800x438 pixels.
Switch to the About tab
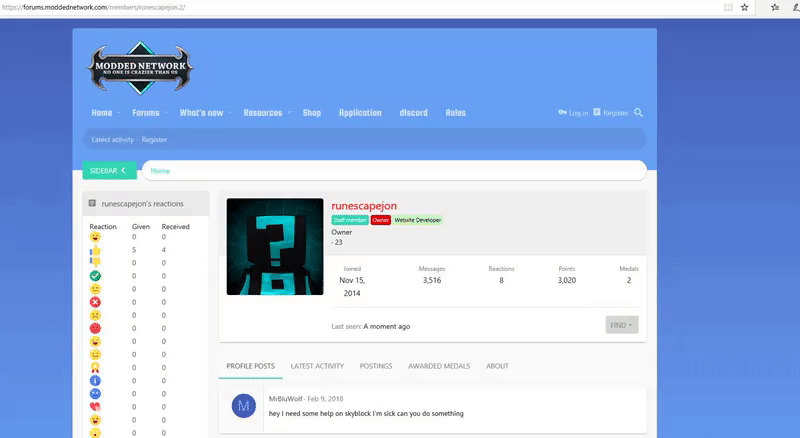(x=497, y=366)
